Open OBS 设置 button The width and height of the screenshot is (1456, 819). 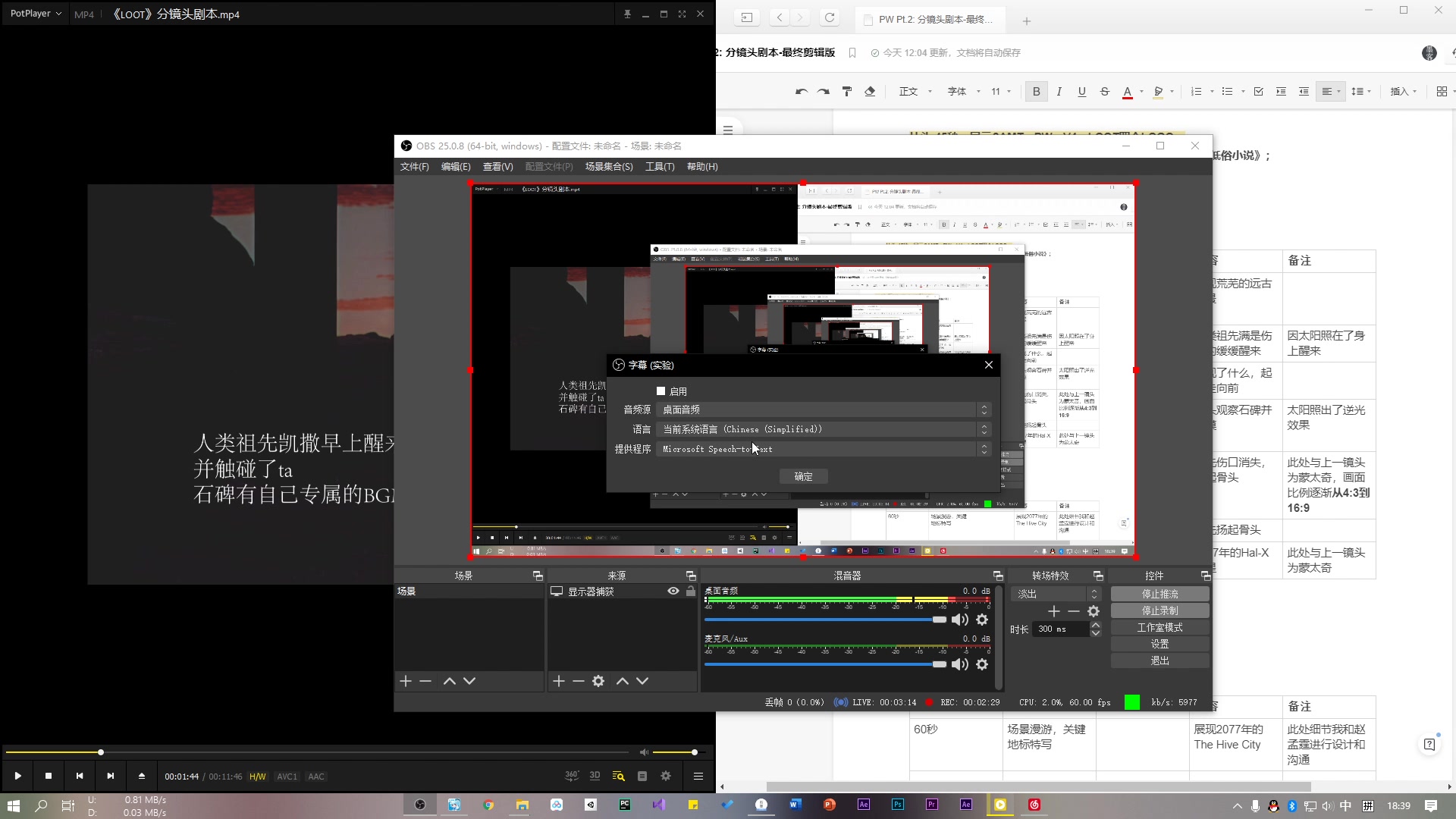coord(1159,644)
